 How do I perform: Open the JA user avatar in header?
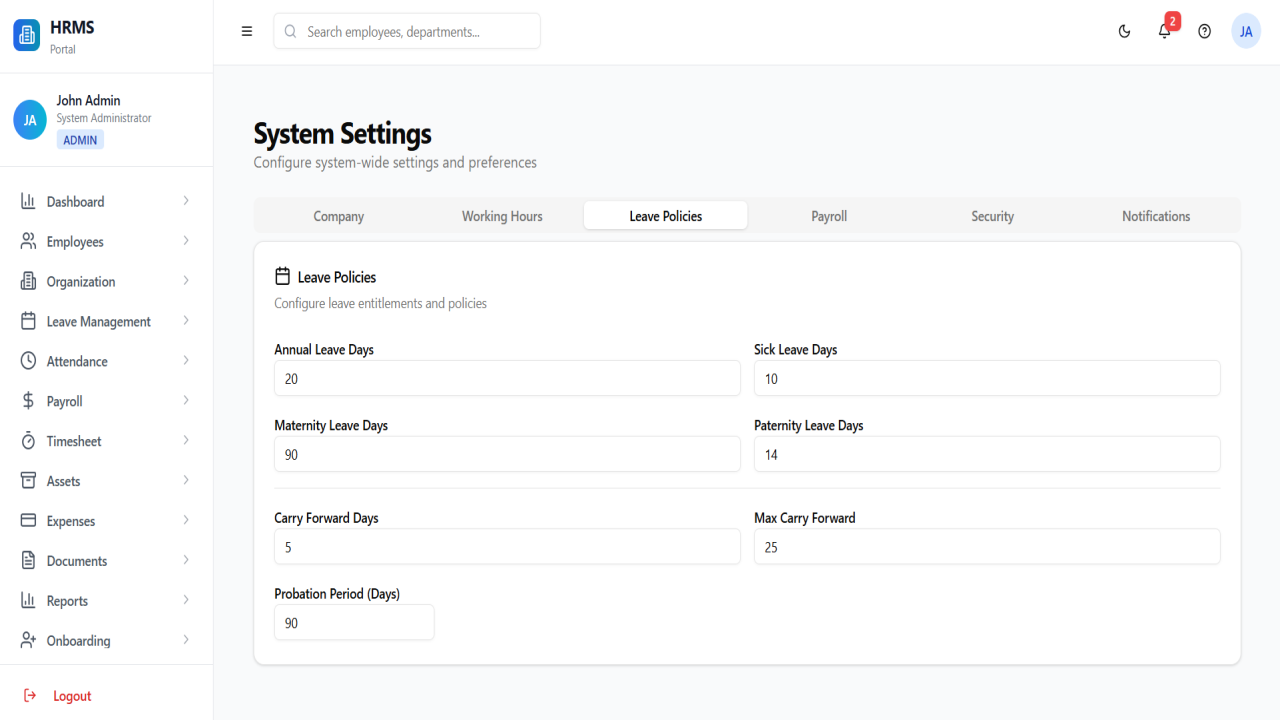(x=1246, y=32)
